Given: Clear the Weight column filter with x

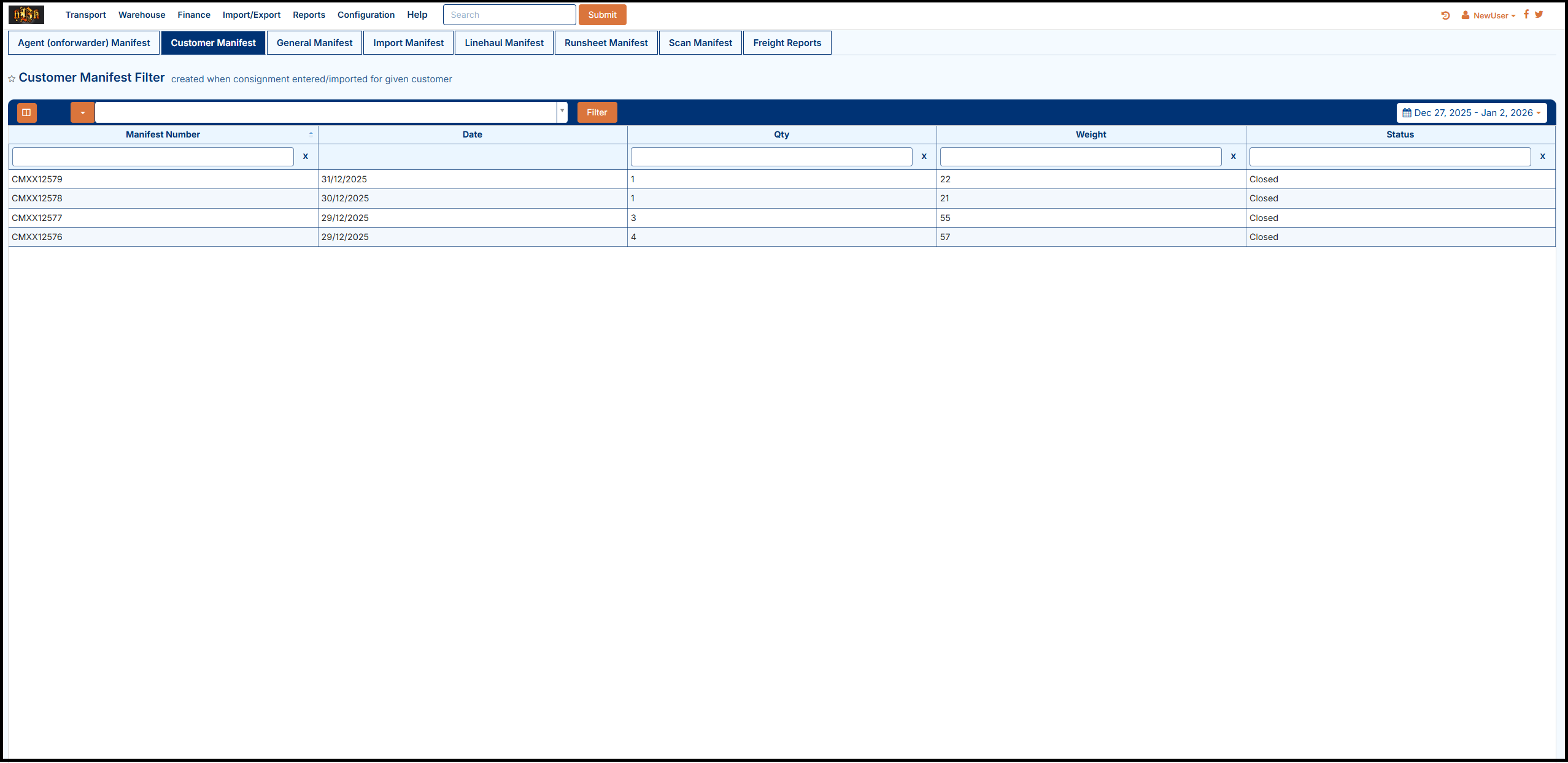Looking at the screenshot, I should (1234, 157).
